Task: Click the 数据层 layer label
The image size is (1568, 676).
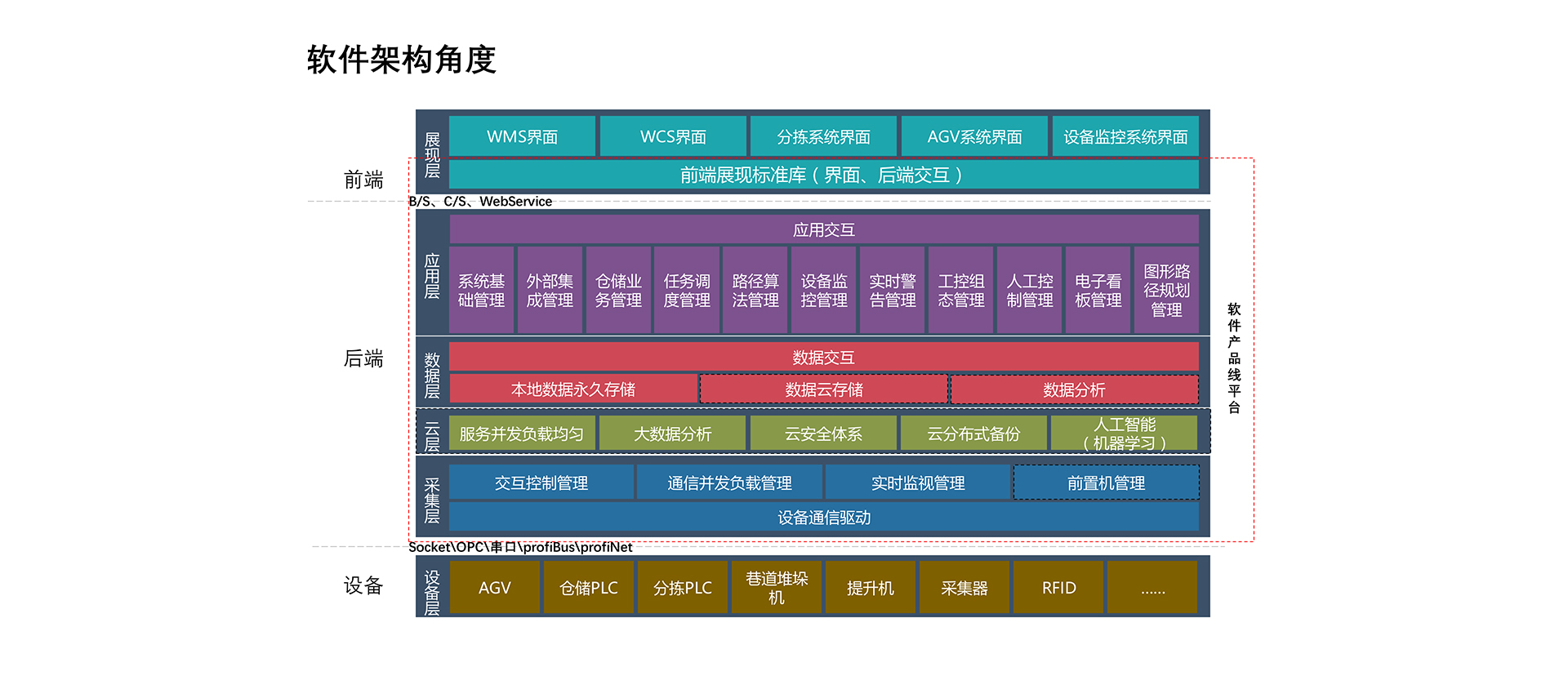Action: (432, 376)
